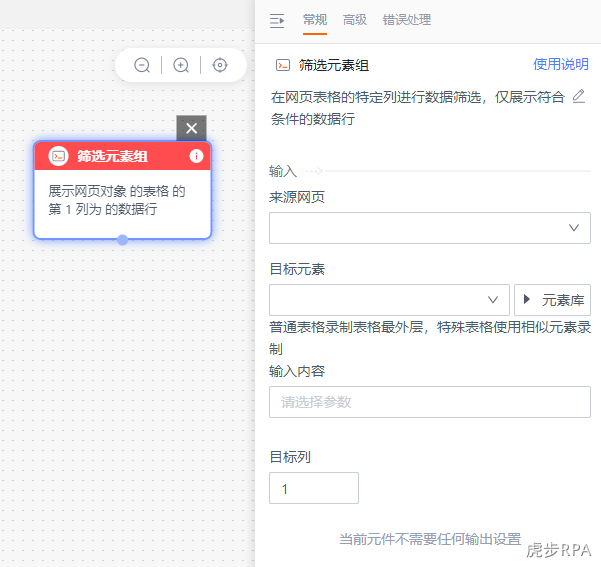Center the canvas with locate icon
This screenshot has width=601, height=567.
[x=220, y=65]
